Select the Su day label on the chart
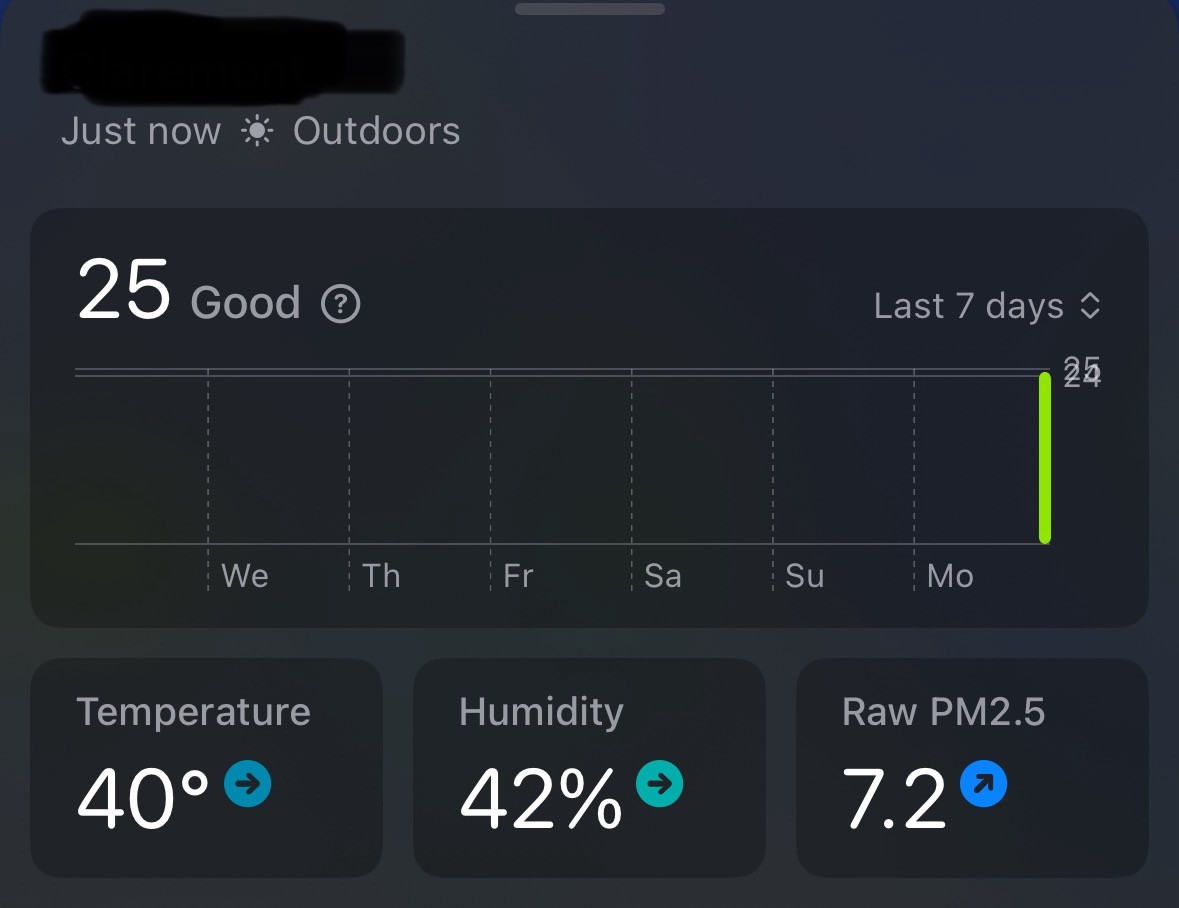Viewport: 1179px width, 908px height. pos(804,576)
